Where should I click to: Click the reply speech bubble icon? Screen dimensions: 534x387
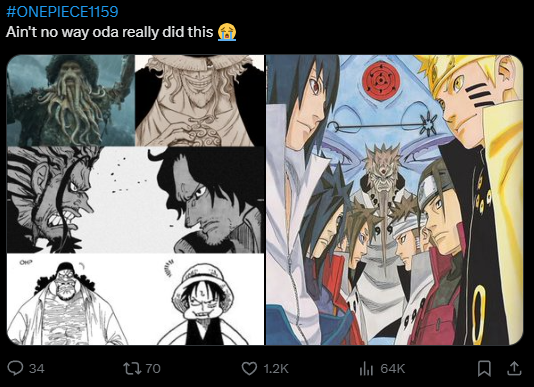pyautogui.click(x=15, y=368)
